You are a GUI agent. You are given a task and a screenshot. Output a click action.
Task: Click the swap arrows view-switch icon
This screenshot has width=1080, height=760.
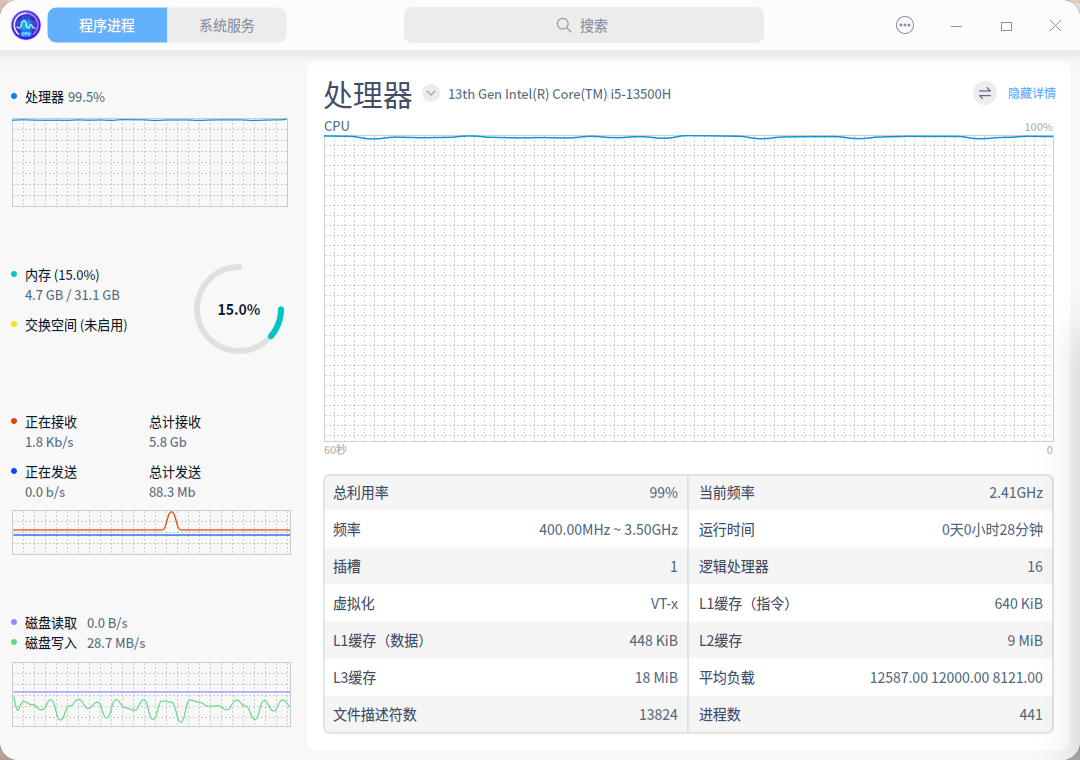coord(984,92)
